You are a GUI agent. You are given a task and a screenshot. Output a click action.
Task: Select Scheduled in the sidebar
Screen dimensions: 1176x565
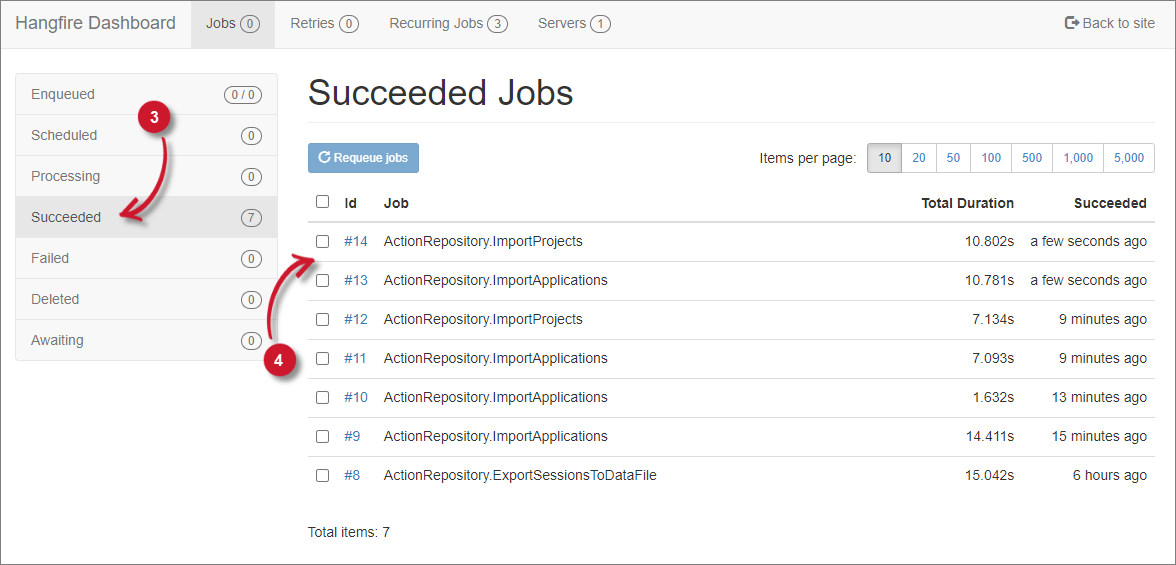coord(146,136)
